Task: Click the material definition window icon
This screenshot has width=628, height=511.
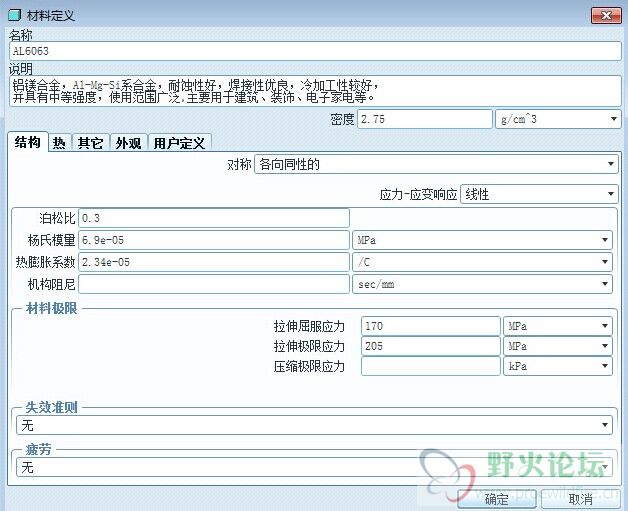Action: click(14, 15)
